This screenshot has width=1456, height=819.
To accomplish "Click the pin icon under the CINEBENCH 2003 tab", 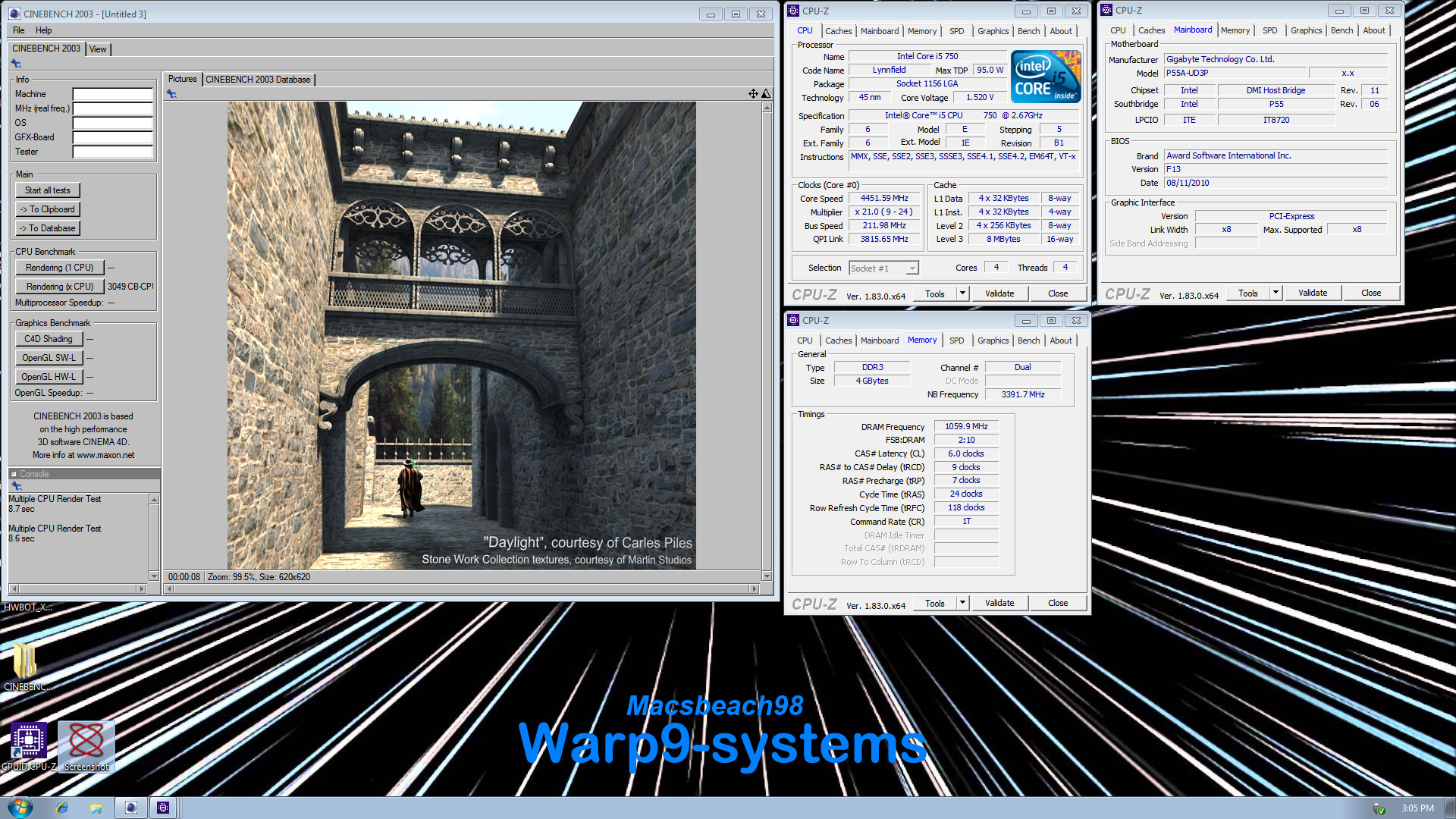I will (16, 64).
